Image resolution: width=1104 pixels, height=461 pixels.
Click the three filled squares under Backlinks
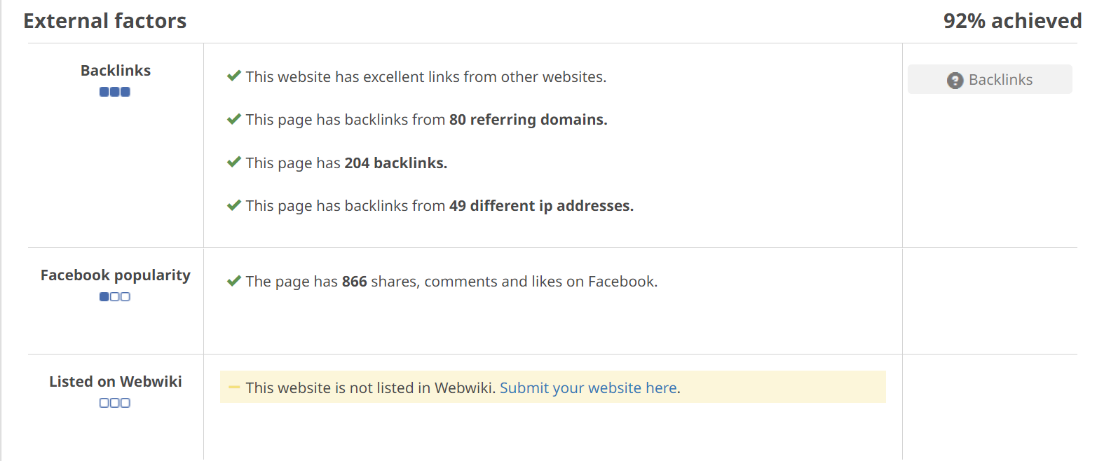coord(115,92)
